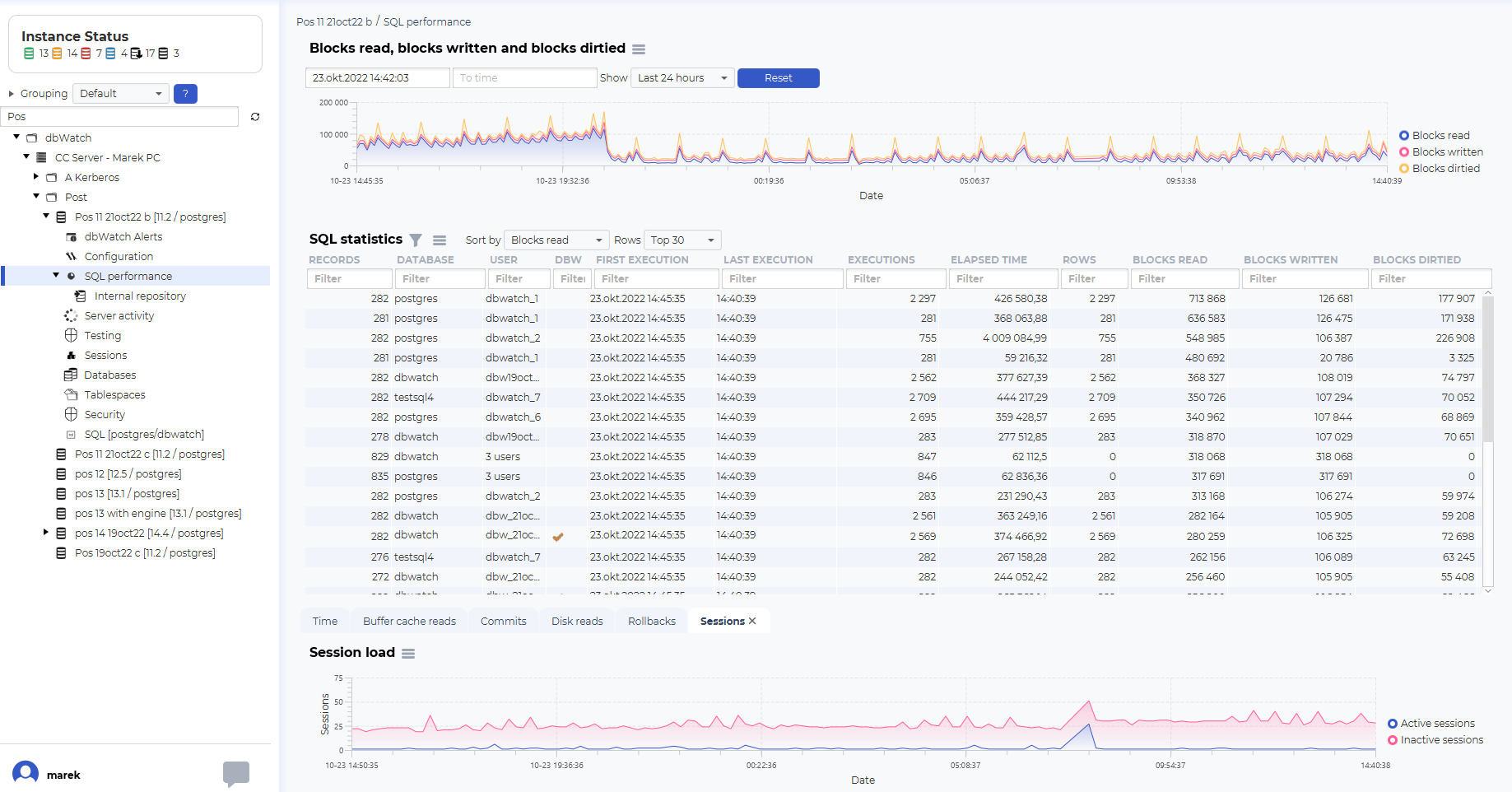Image resolution: width=1512 pixels, height=792 pixels.
Task: Toggle Inactive sessions legend series
Action: [1435, 740]
